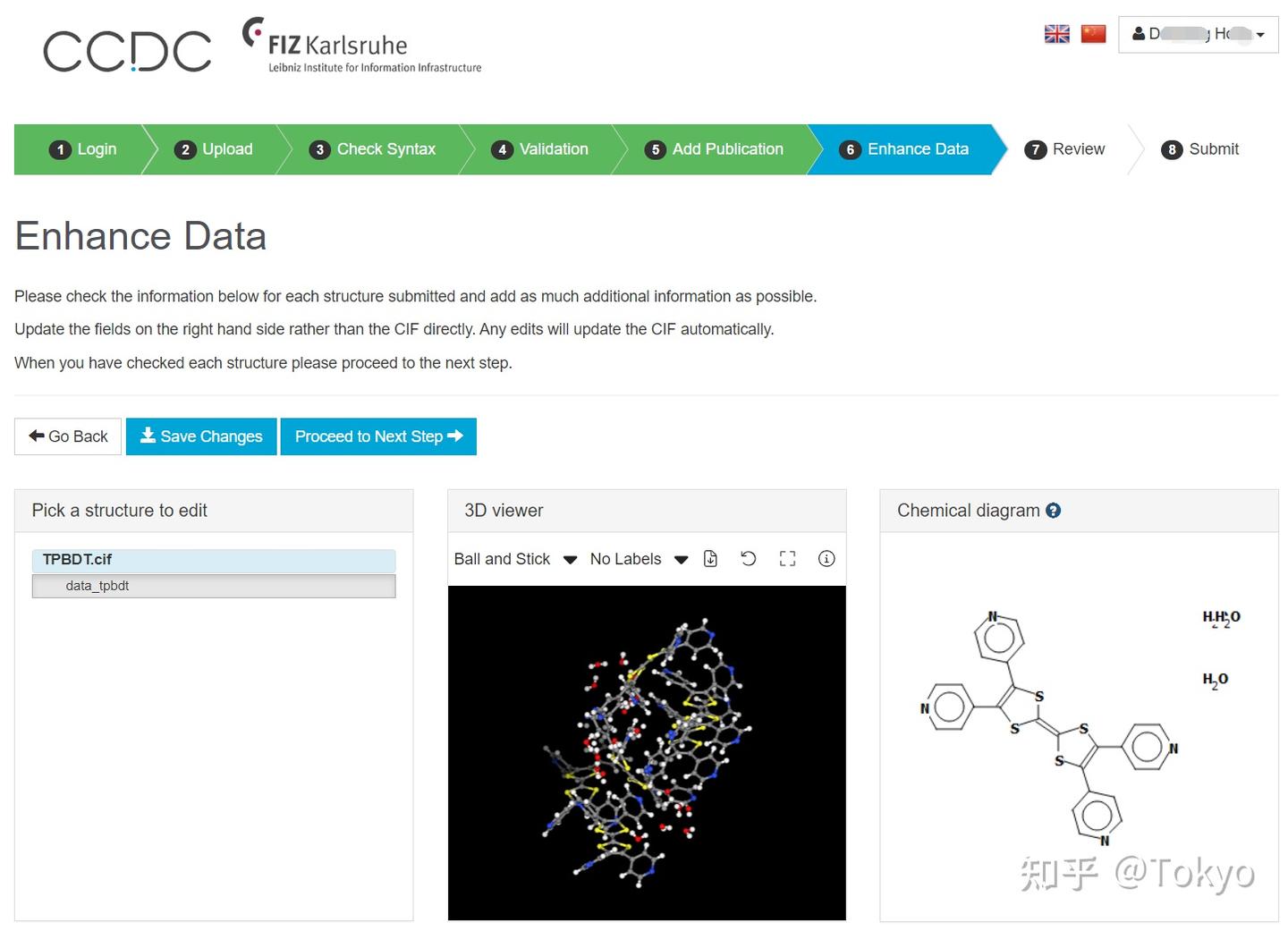Open the user account dropdown menu
Viewport: 1288px width, 931px height.
pyautogui.click(x=1198, y=35)
